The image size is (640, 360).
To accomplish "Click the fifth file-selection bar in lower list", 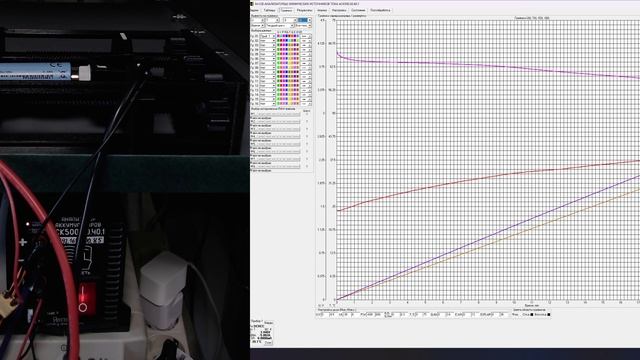I will pyautogui.click(x=276, y=144).
